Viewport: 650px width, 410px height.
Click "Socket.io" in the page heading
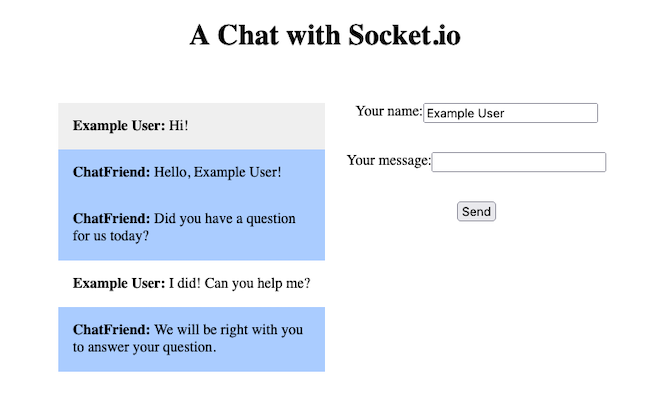(405, 35)
